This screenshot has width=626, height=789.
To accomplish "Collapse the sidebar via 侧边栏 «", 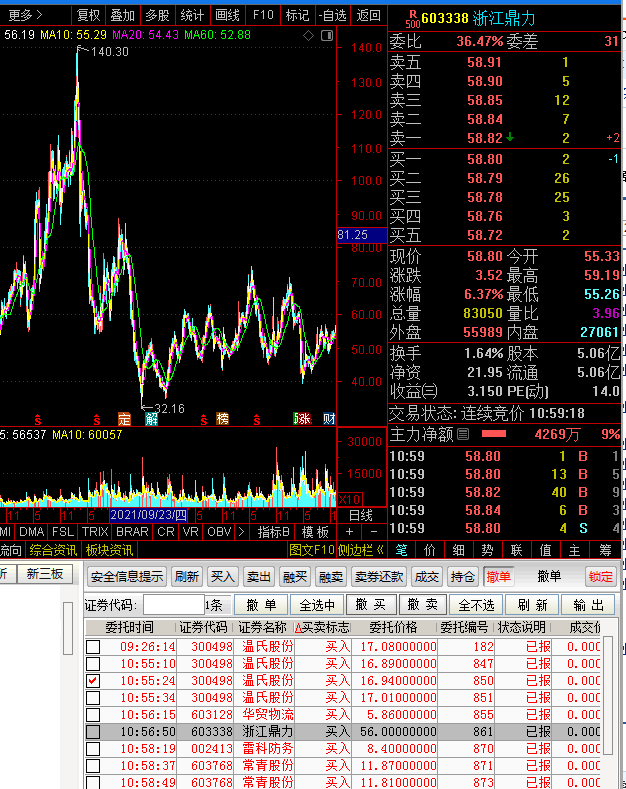I will (360, 550).
